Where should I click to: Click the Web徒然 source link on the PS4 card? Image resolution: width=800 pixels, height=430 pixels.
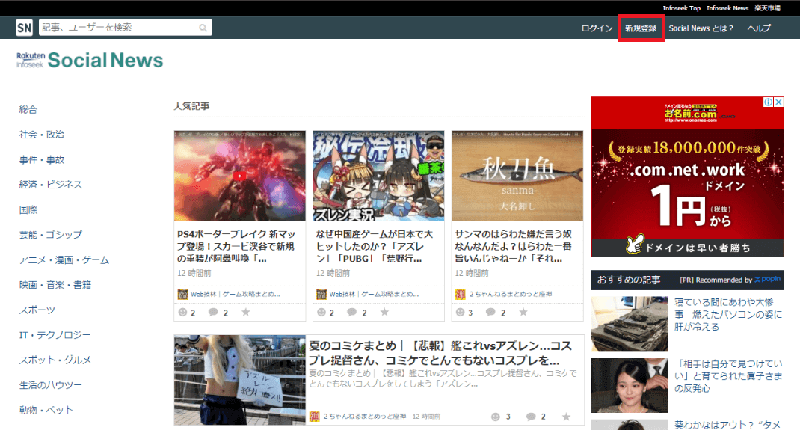(x=235, y=294)
